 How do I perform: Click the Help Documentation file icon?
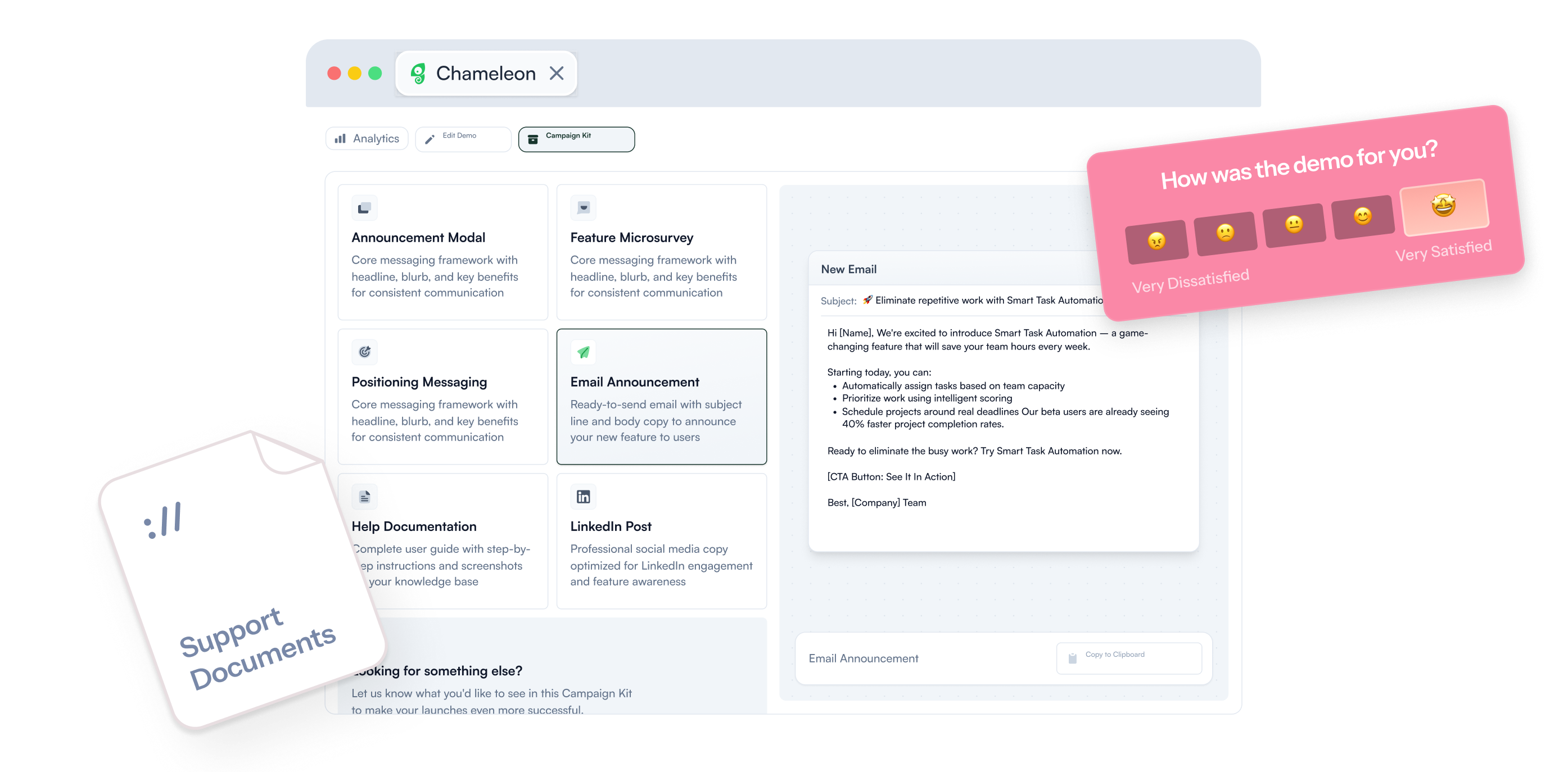point(364,497)
